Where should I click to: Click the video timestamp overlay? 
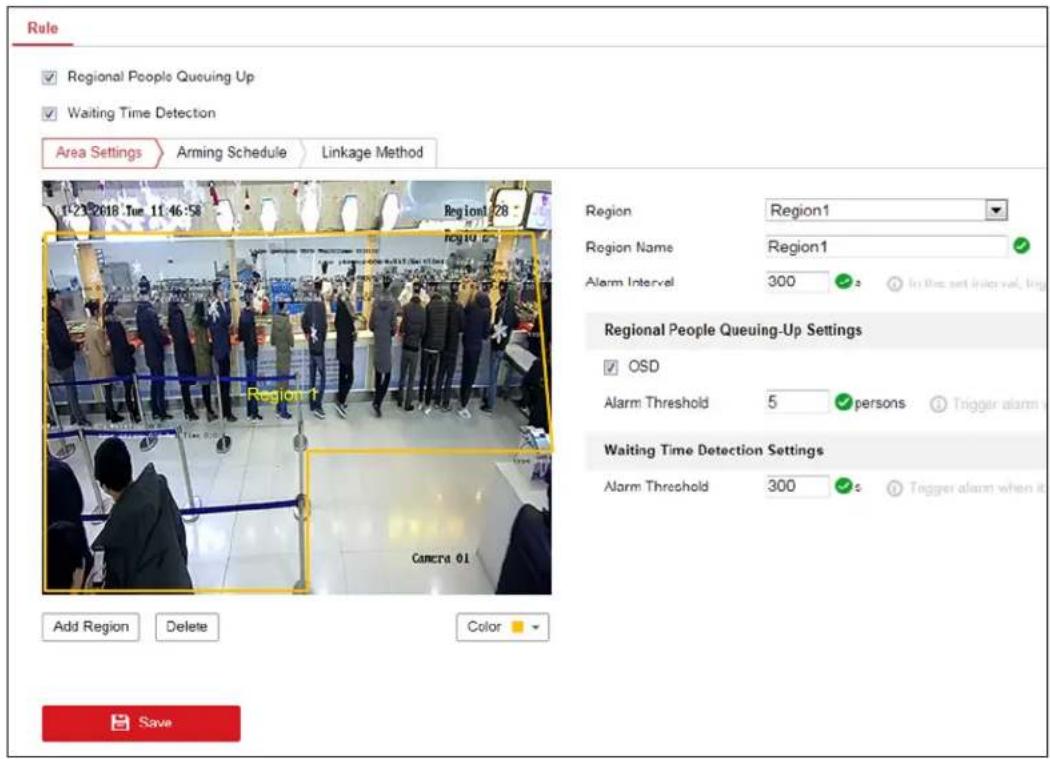click(131, 210)
